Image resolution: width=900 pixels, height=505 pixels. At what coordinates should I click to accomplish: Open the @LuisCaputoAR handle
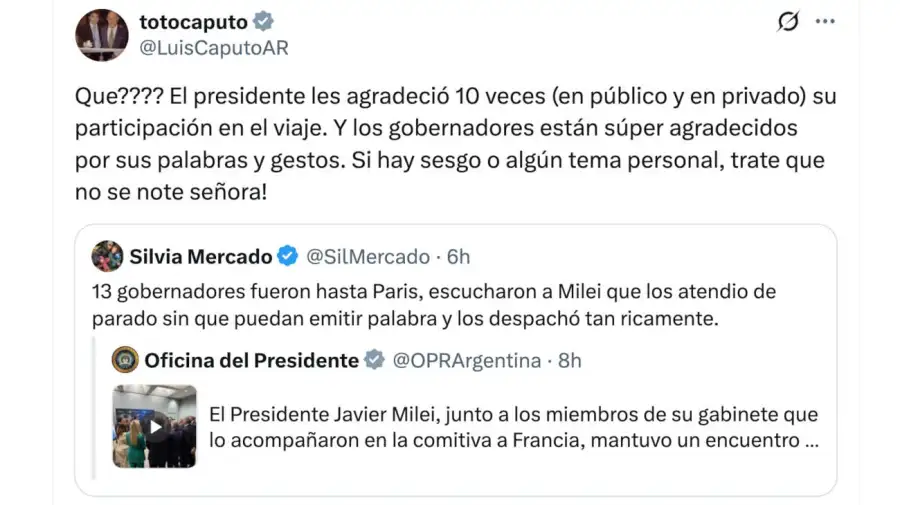click(x=214, y=48)
